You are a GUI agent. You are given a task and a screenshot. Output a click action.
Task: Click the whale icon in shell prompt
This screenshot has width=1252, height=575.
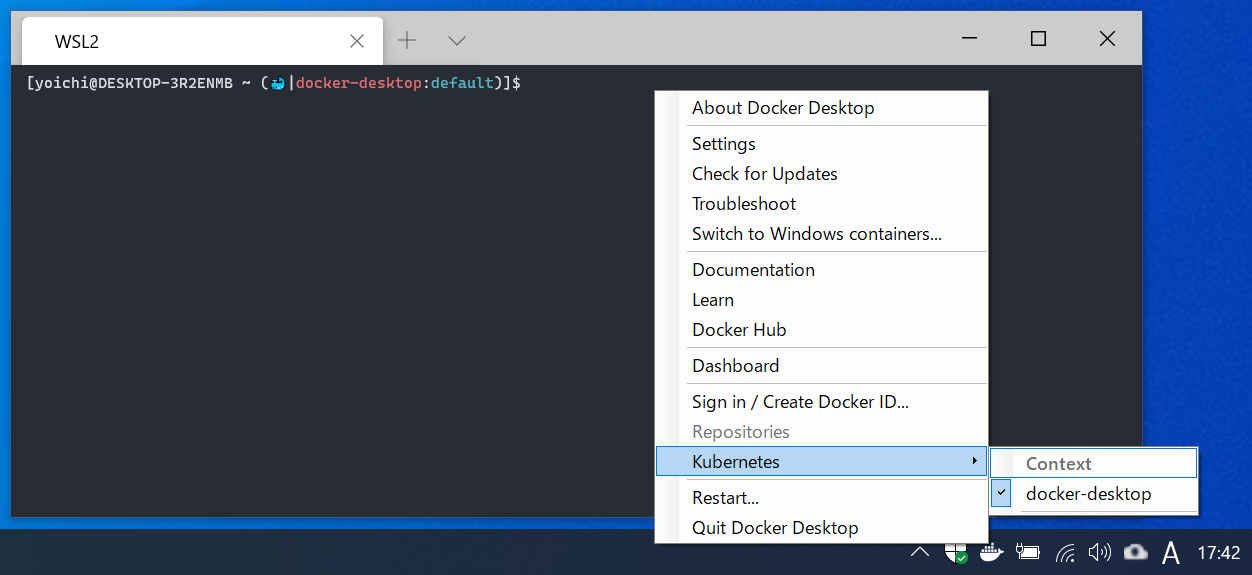pyautogui.click(x=278, y=83)
